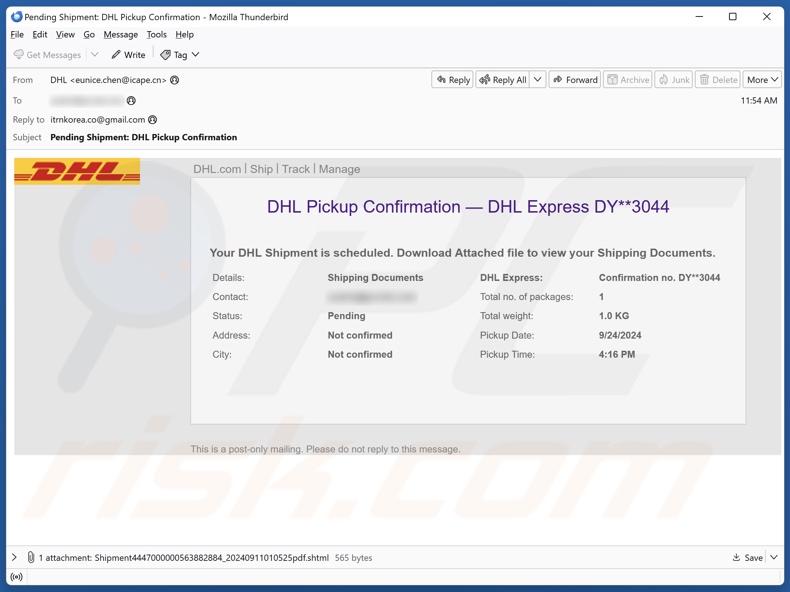Click reply-to address itrnkorea.co@gmail.com
Screen dimensions: 790x592
[98, 119]
